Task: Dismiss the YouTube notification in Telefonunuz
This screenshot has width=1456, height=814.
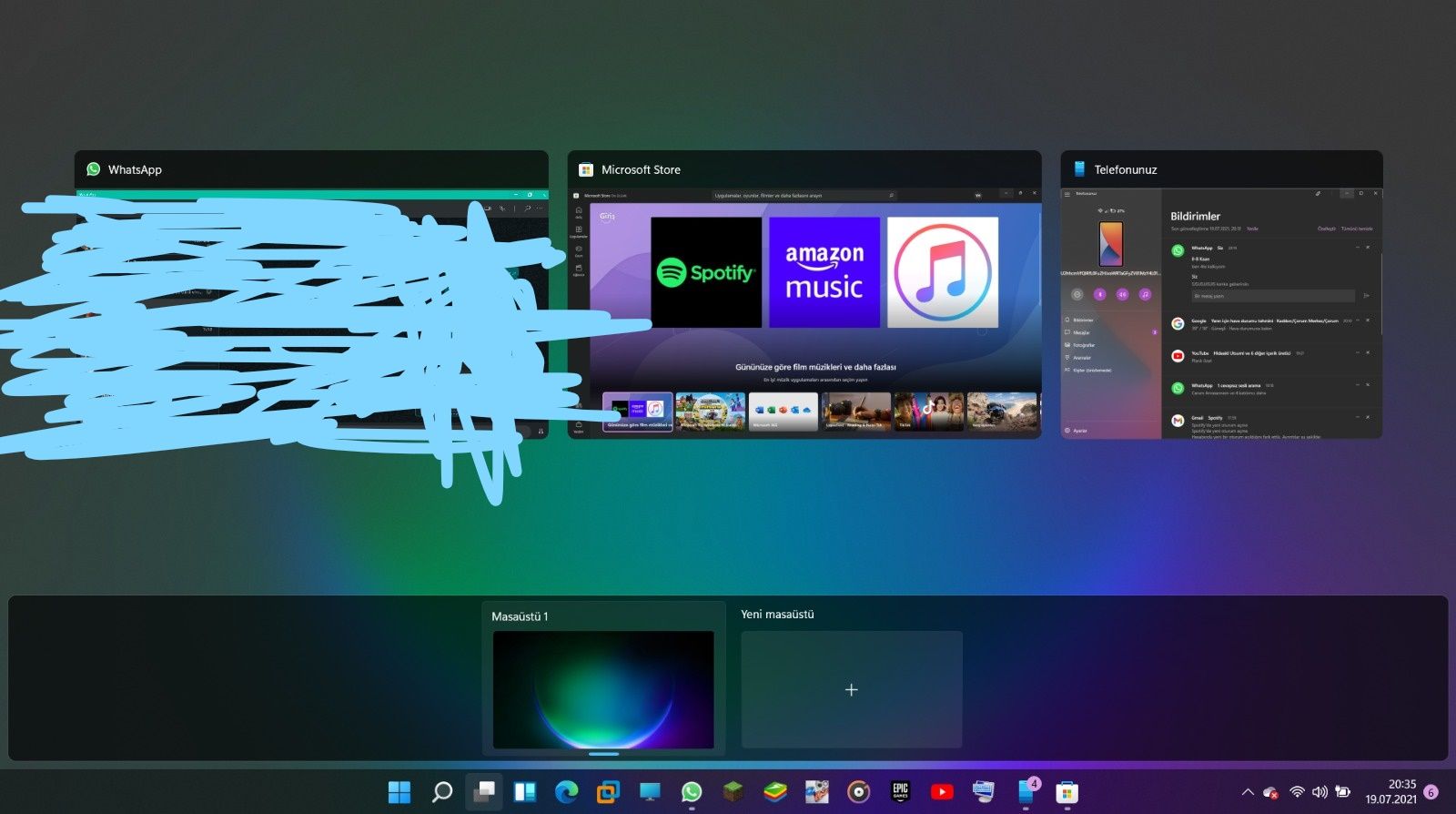Action: (1368, 352)
